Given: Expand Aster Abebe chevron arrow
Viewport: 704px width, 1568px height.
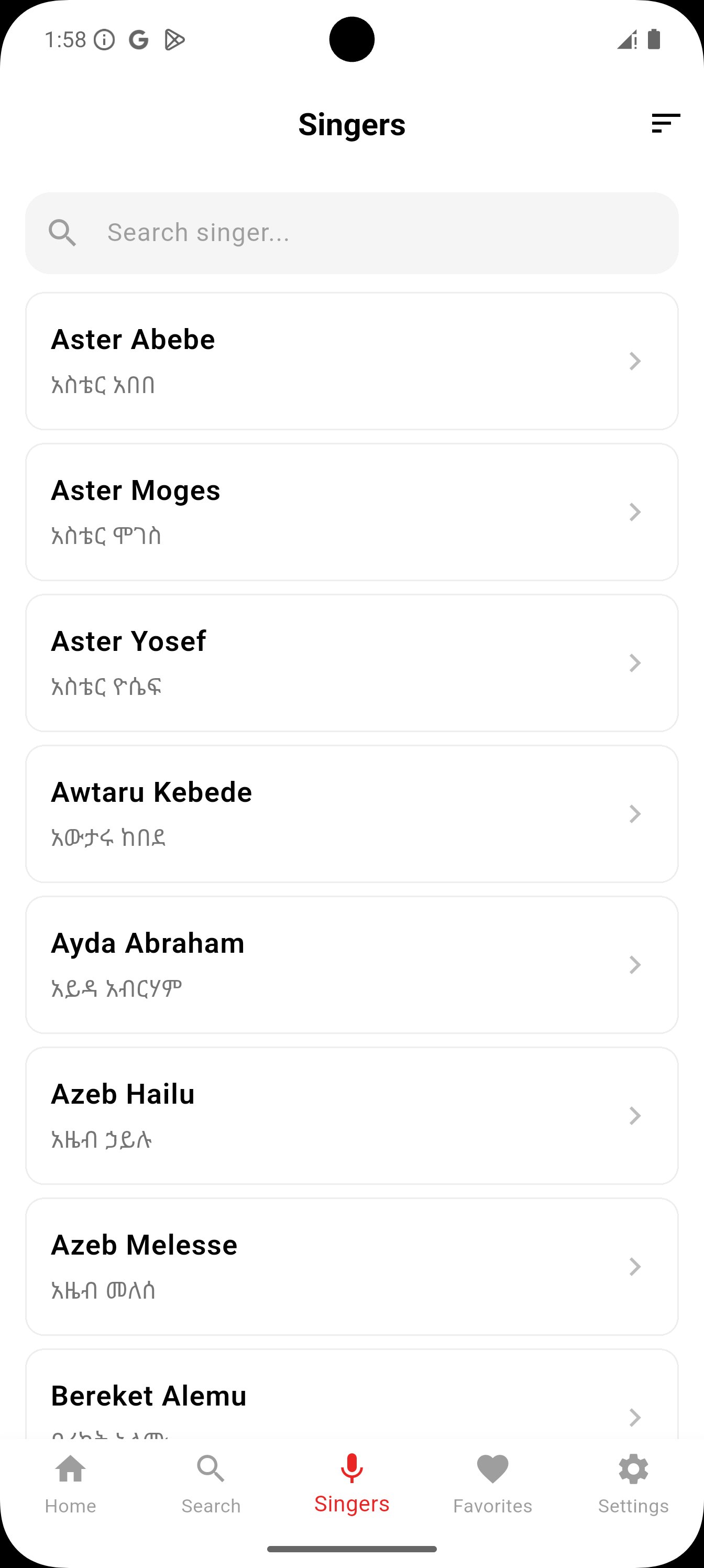Looking at the screenshot, I should [634, 361].
